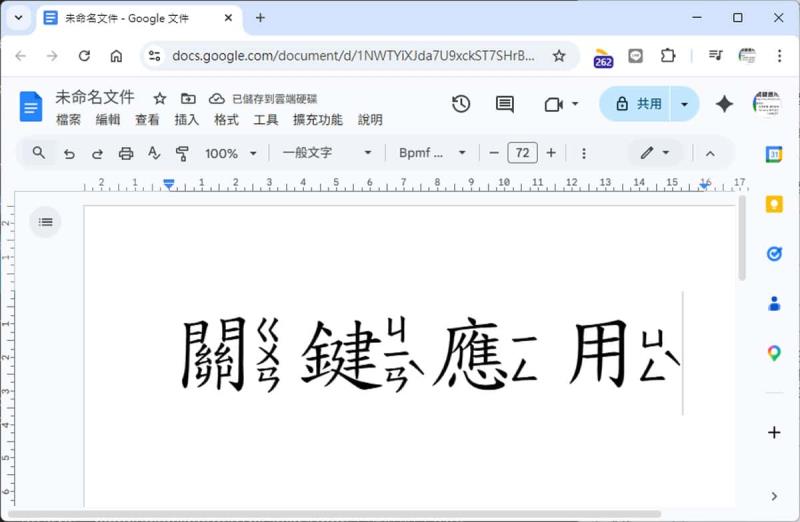Increase font size with plus
Screen dimensions: 800x522
[x=551, y=153]
